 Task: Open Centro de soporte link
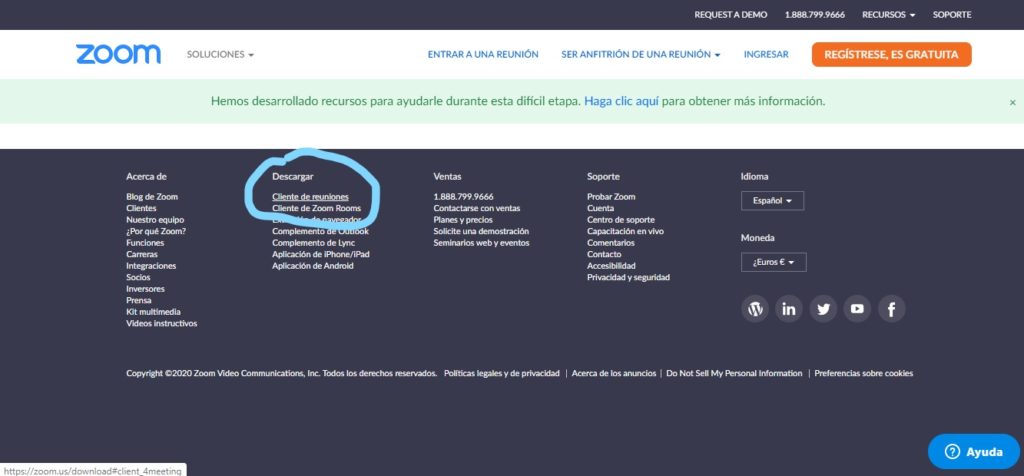point(620,219)
